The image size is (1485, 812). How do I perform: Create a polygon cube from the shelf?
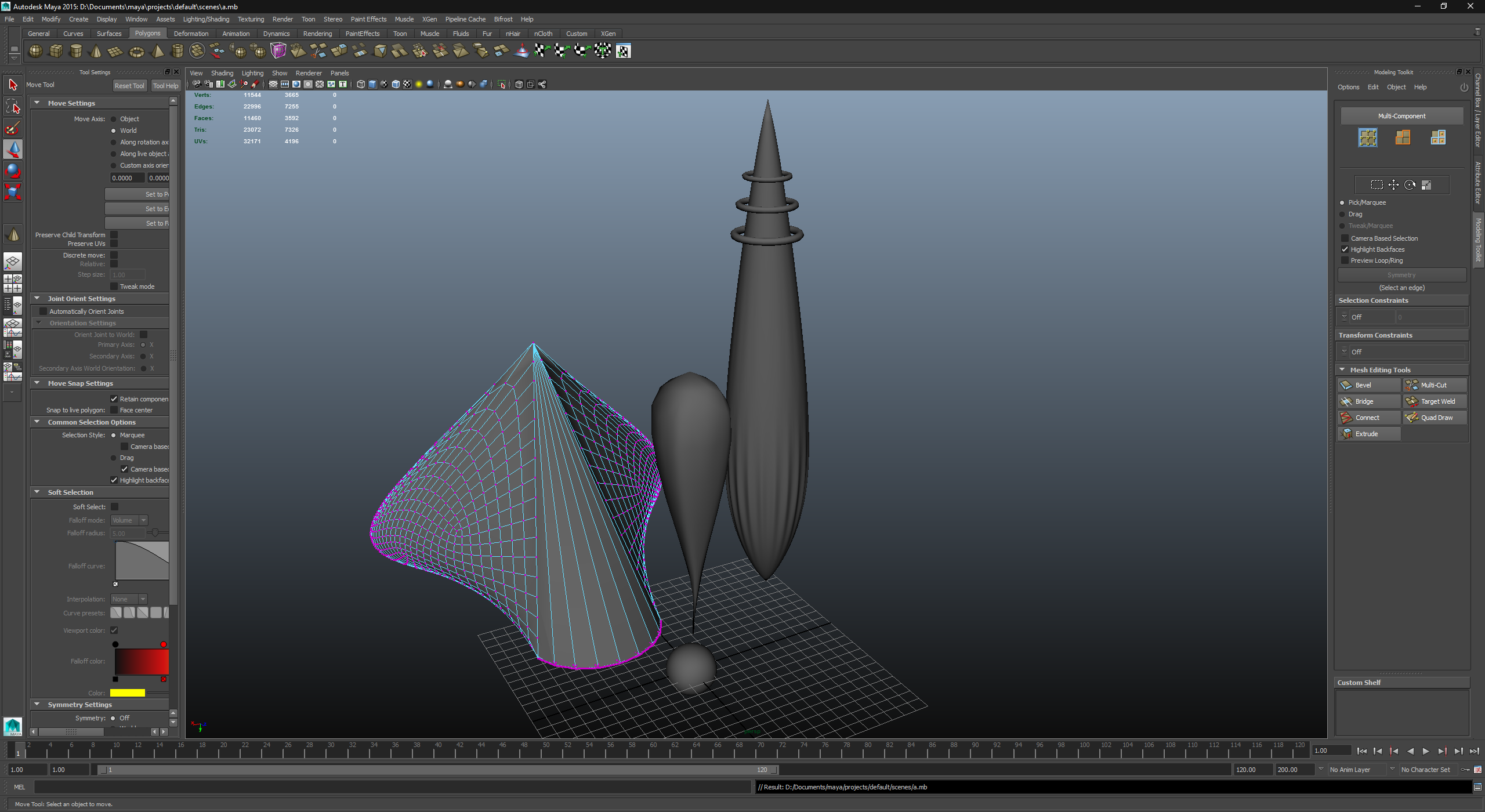point(56,51)
